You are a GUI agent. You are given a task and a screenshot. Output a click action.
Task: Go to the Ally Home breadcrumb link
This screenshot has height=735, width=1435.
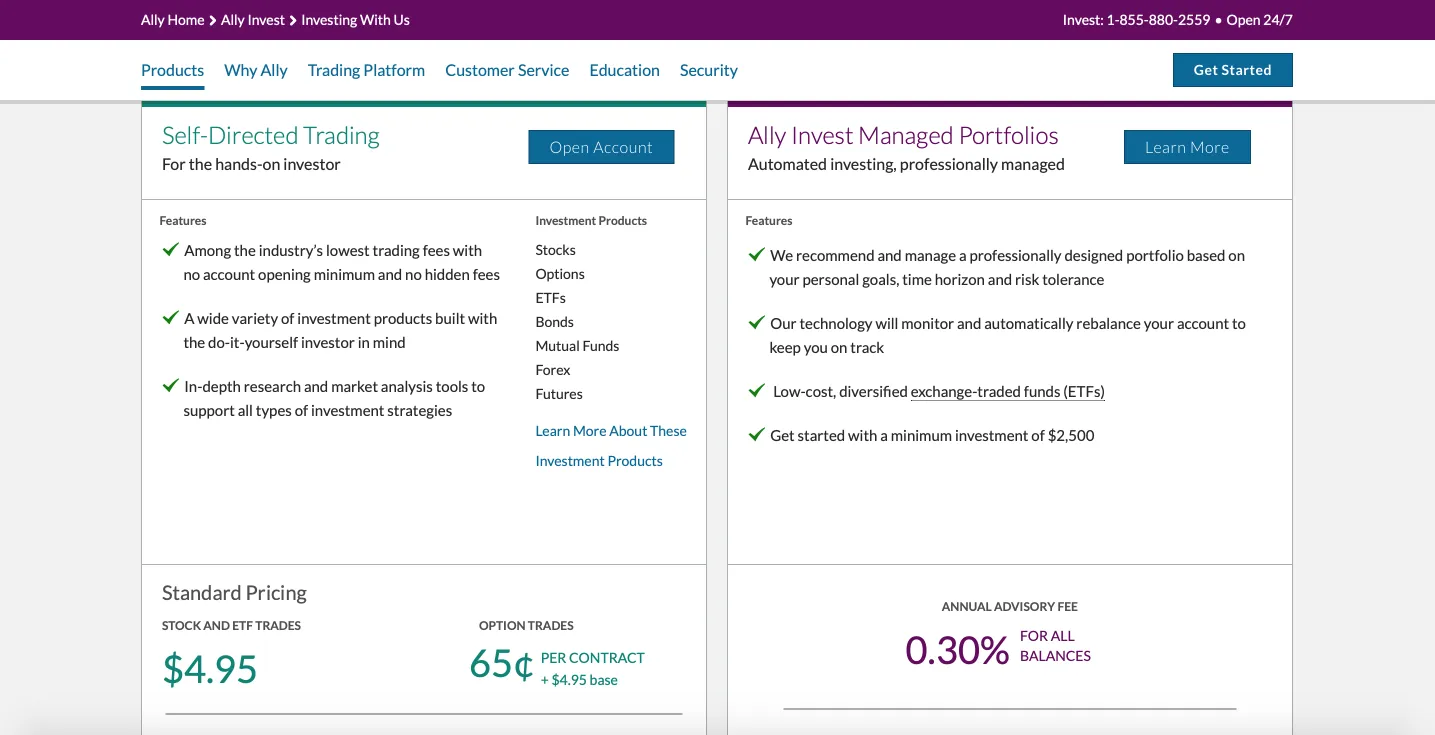(x=172, y=20)
